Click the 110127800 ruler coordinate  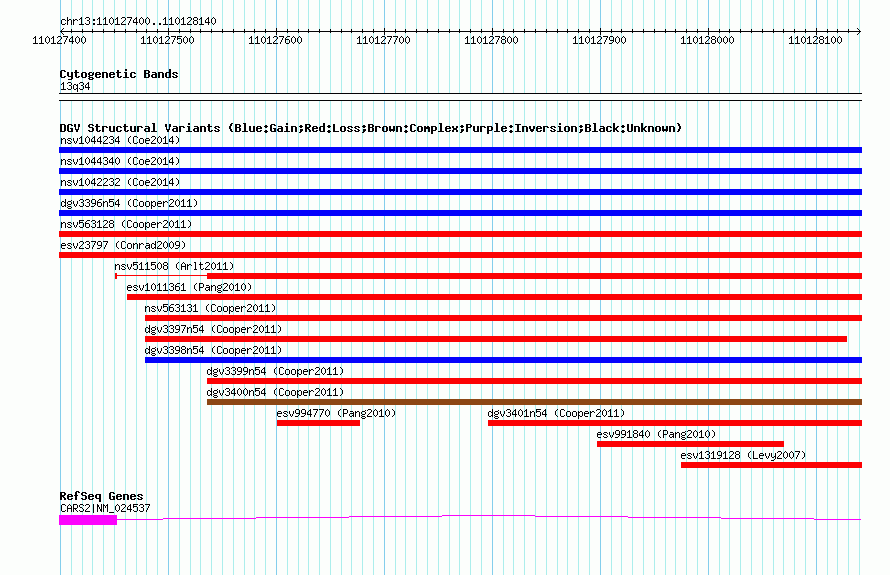tap(492, 40)
